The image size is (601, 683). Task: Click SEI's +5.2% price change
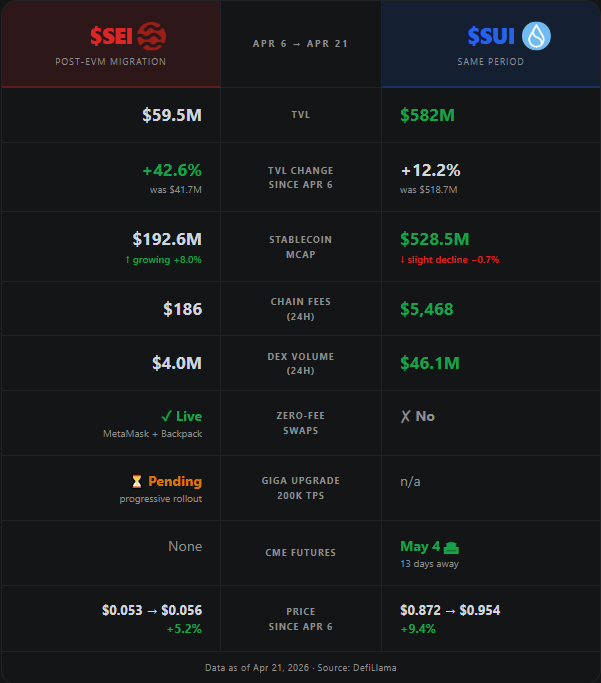[x=184, y=629]
